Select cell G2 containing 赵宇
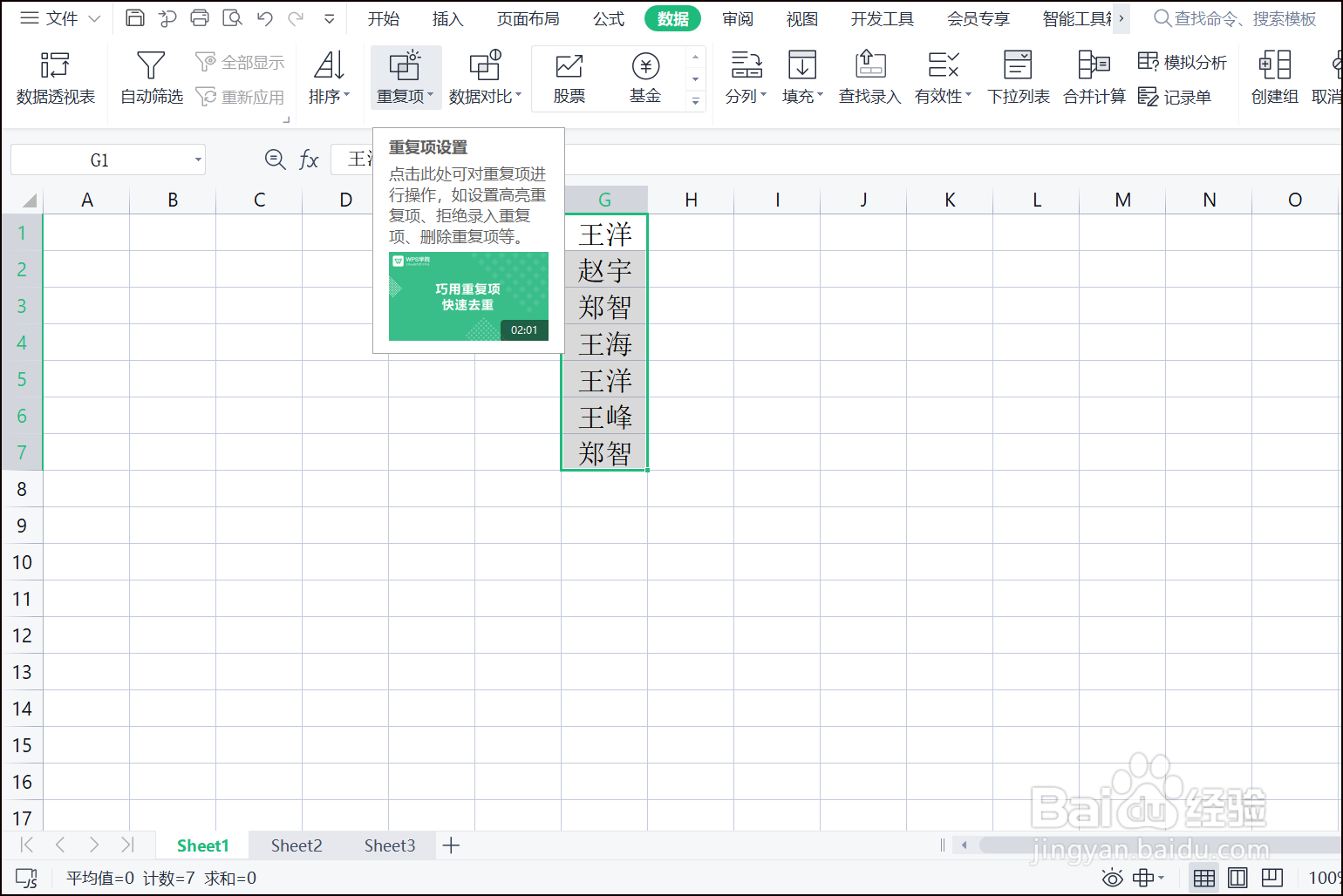1343x896 pixels. (x=604, y=270)
